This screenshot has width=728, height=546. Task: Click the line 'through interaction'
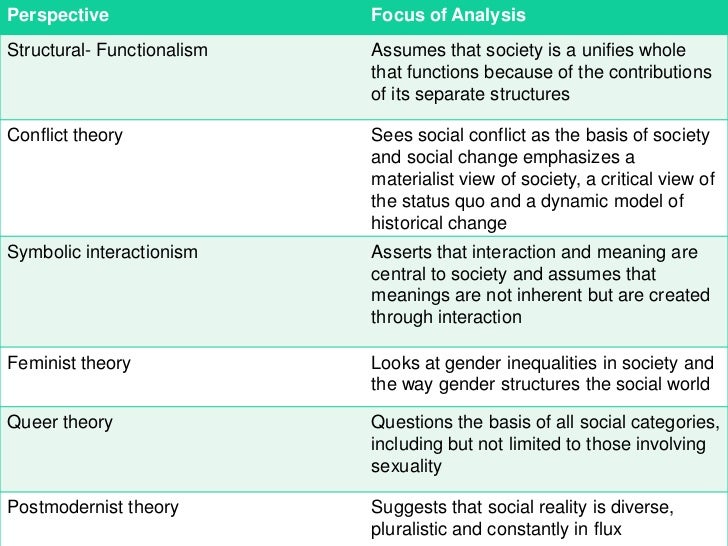click(x=446, y=318)
